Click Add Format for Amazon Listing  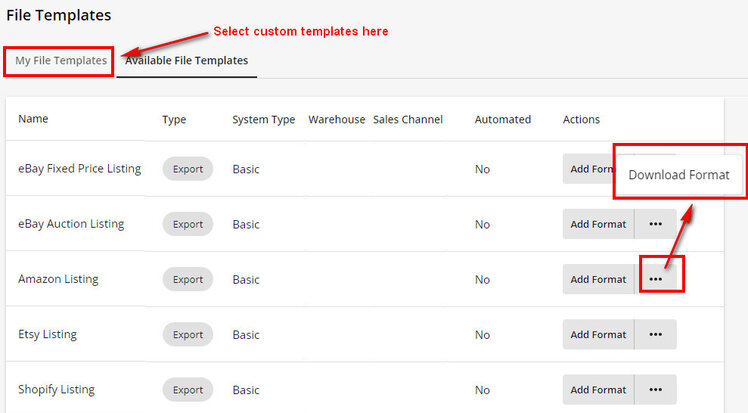tap(598, 279)
